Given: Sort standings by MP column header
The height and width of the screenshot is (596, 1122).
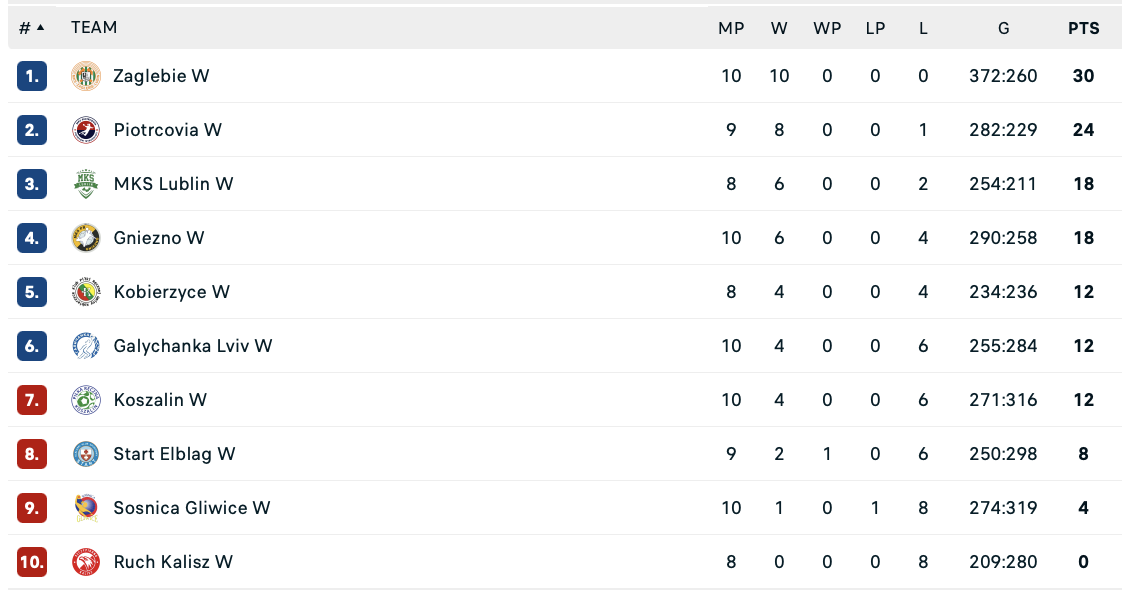Looking at the screenshot, I should click(x=731, y=28).
